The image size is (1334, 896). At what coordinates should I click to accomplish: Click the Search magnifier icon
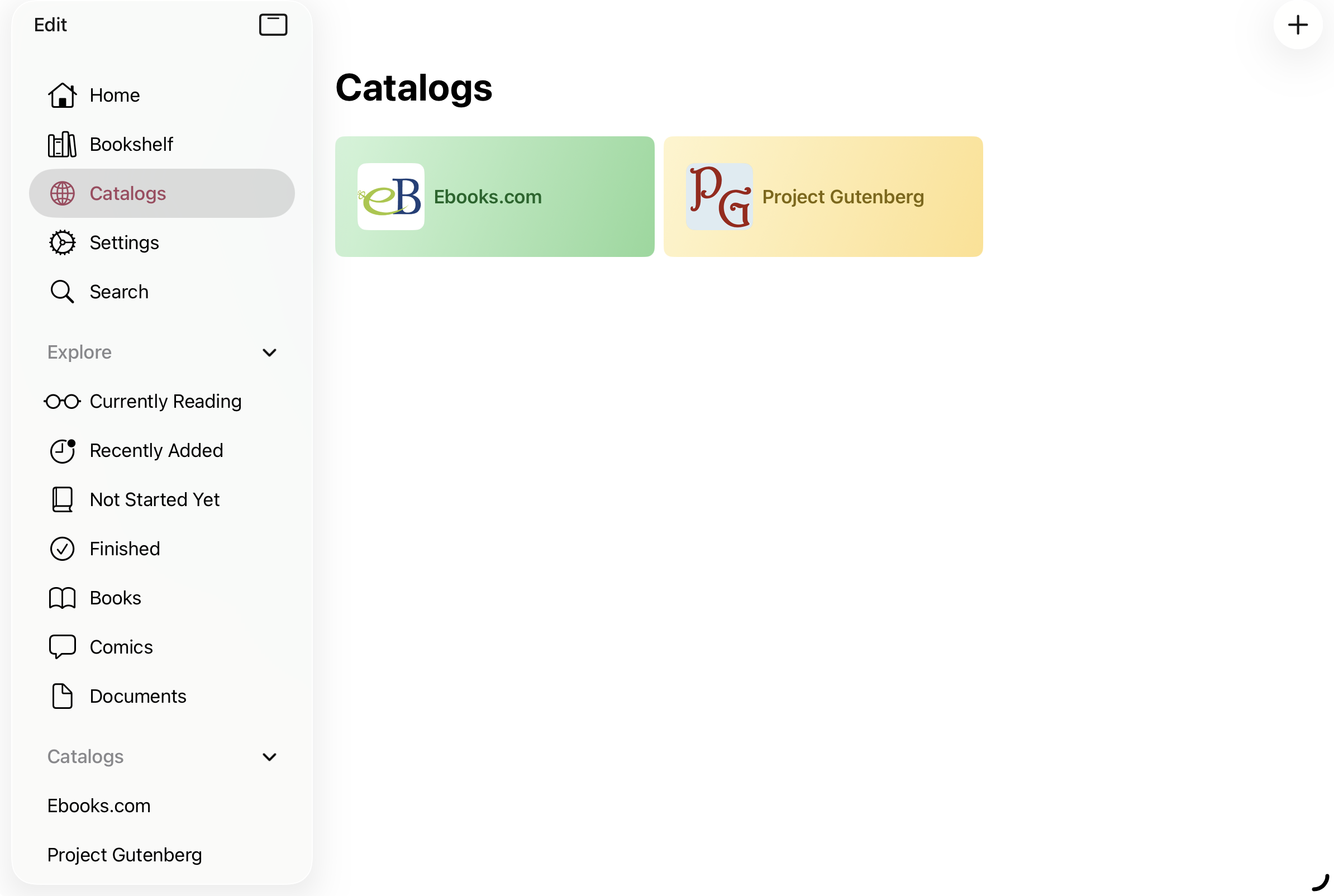[x=61, y=292]
